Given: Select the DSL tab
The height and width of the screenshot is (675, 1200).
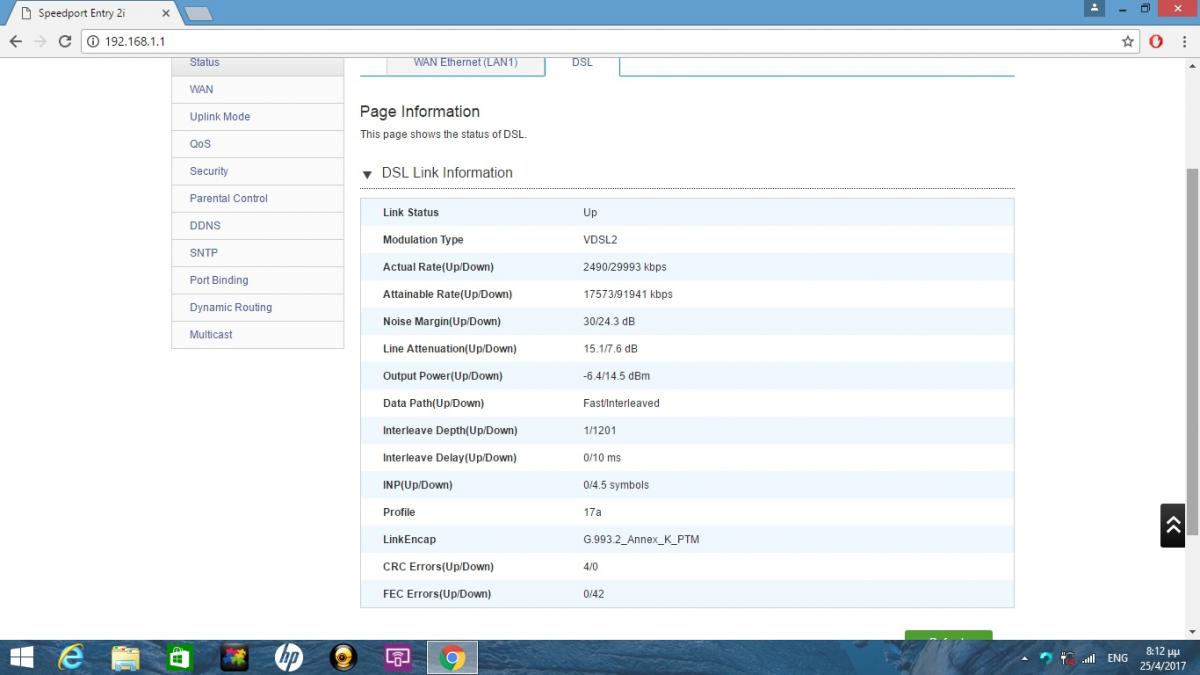Looking at the screenshot, I should (582, 62).
